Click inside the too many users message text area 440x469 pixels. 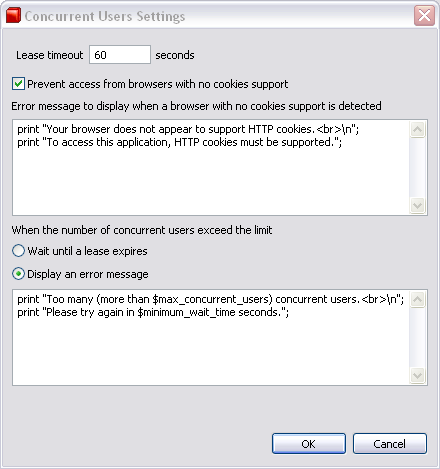click(x=211, y=338)
